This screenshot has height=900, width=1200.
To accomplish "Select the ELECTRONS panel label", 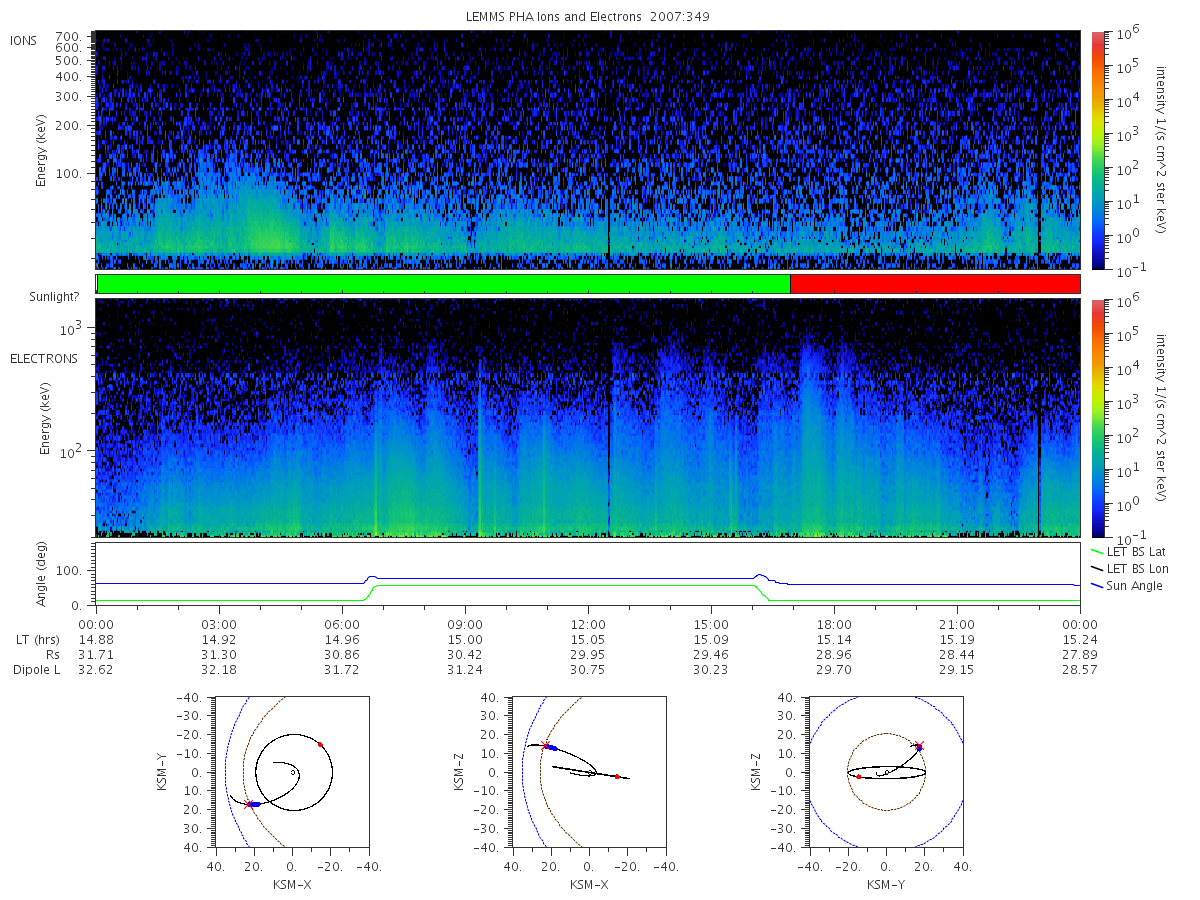I will pos(43,358).
